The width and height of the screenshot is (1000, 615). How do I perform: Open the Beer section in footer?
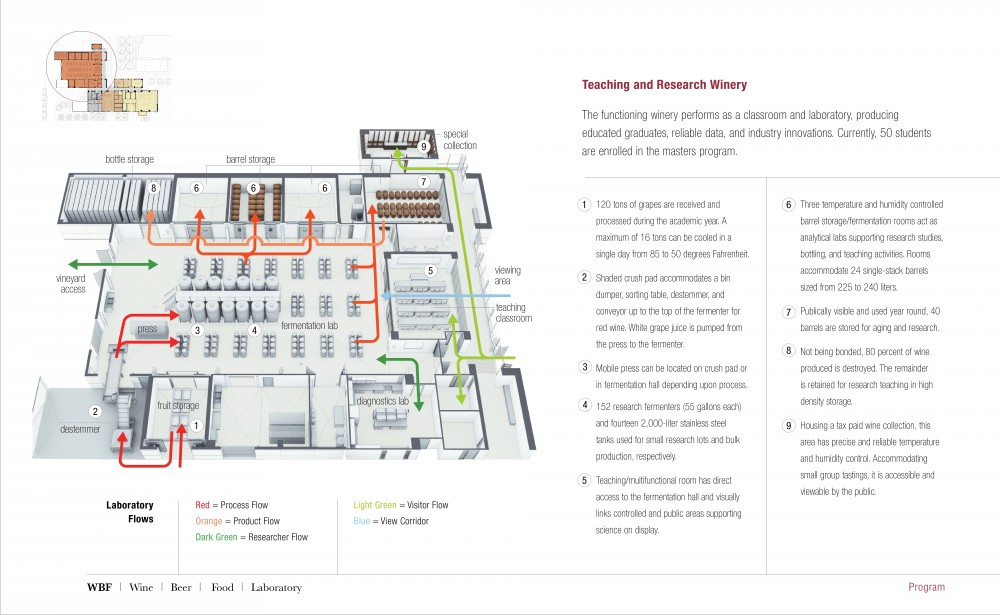181,587
